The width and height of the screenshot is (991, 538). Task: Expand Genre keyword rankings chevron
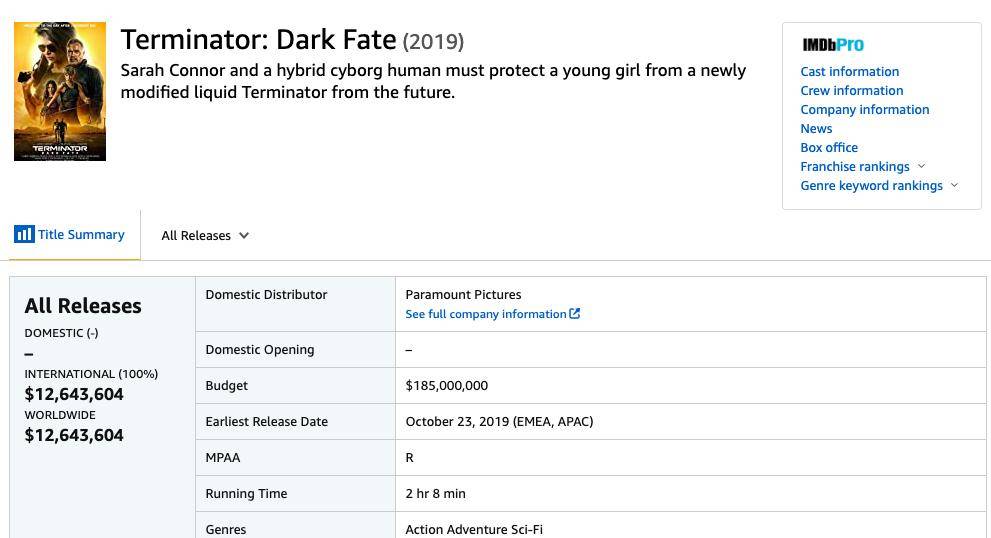point(954,185)
